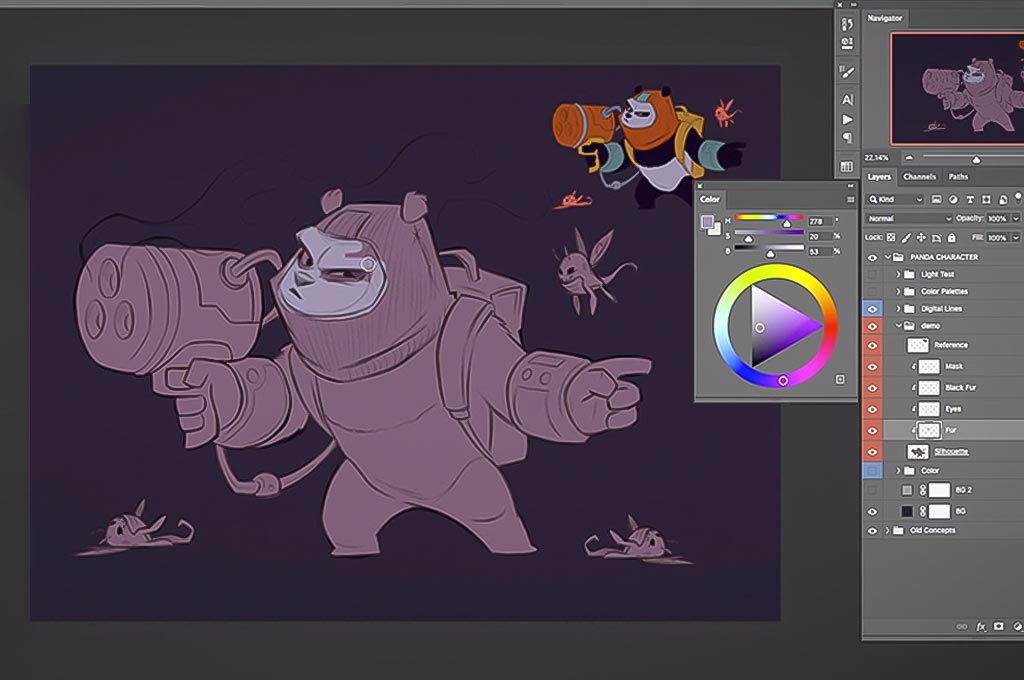This screenshot has width=1024, height=680.
Task: Open the Kind layer filter dropdown
Action: click(895, 199)
